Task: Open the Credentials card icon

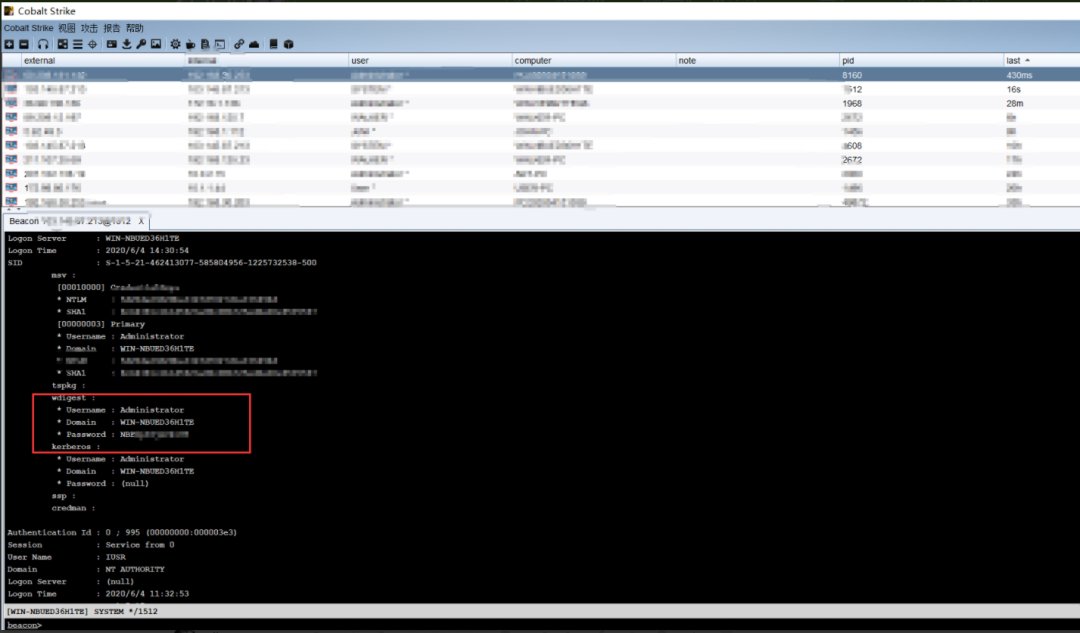Action: coord(112,44)
